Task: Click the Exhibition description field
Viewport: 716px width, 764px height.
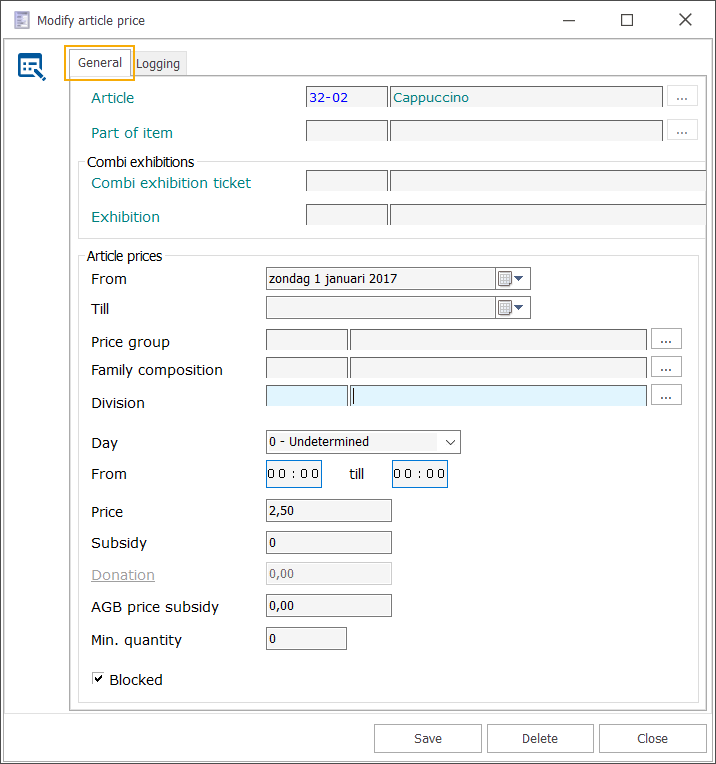Action: coord(548,215)
